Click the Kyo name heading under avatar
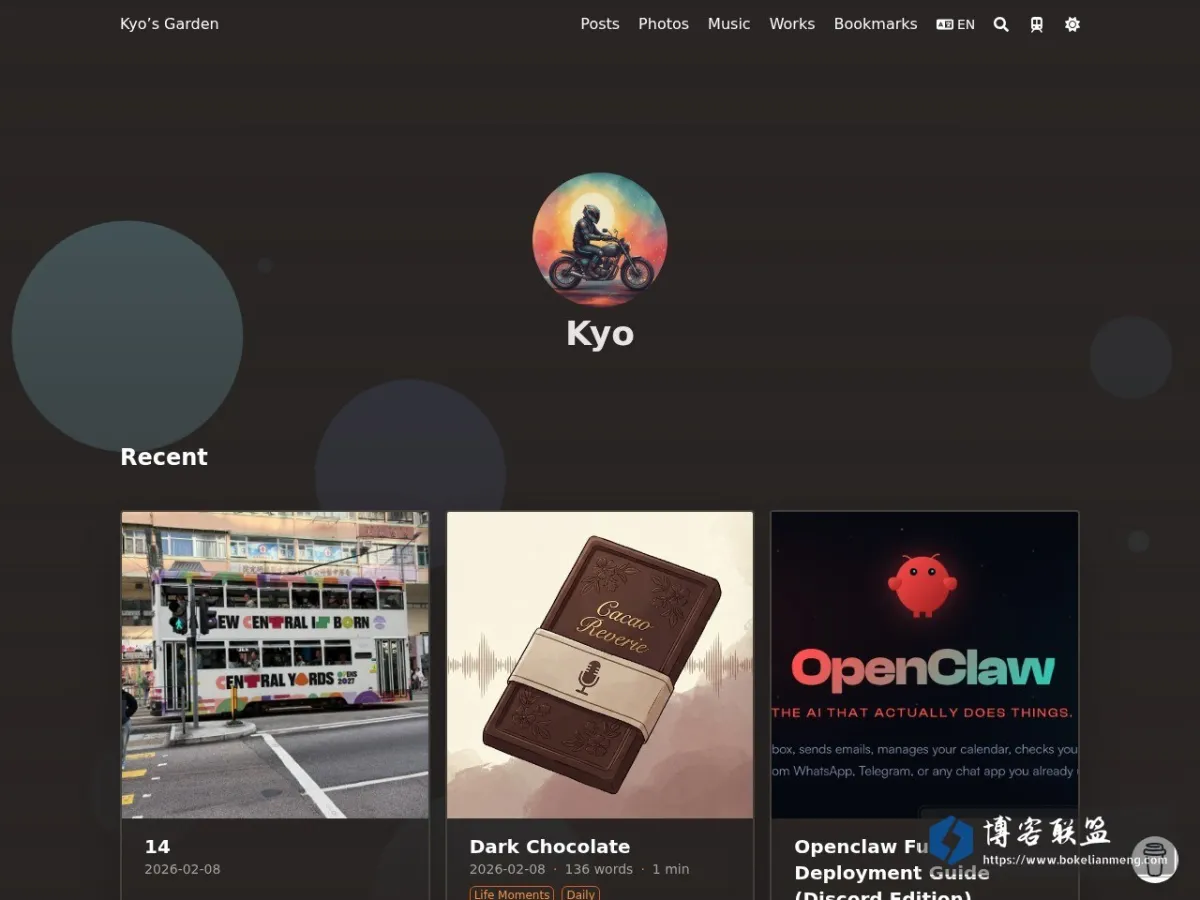The image size is (1200, 900). (x=600, y=333)
